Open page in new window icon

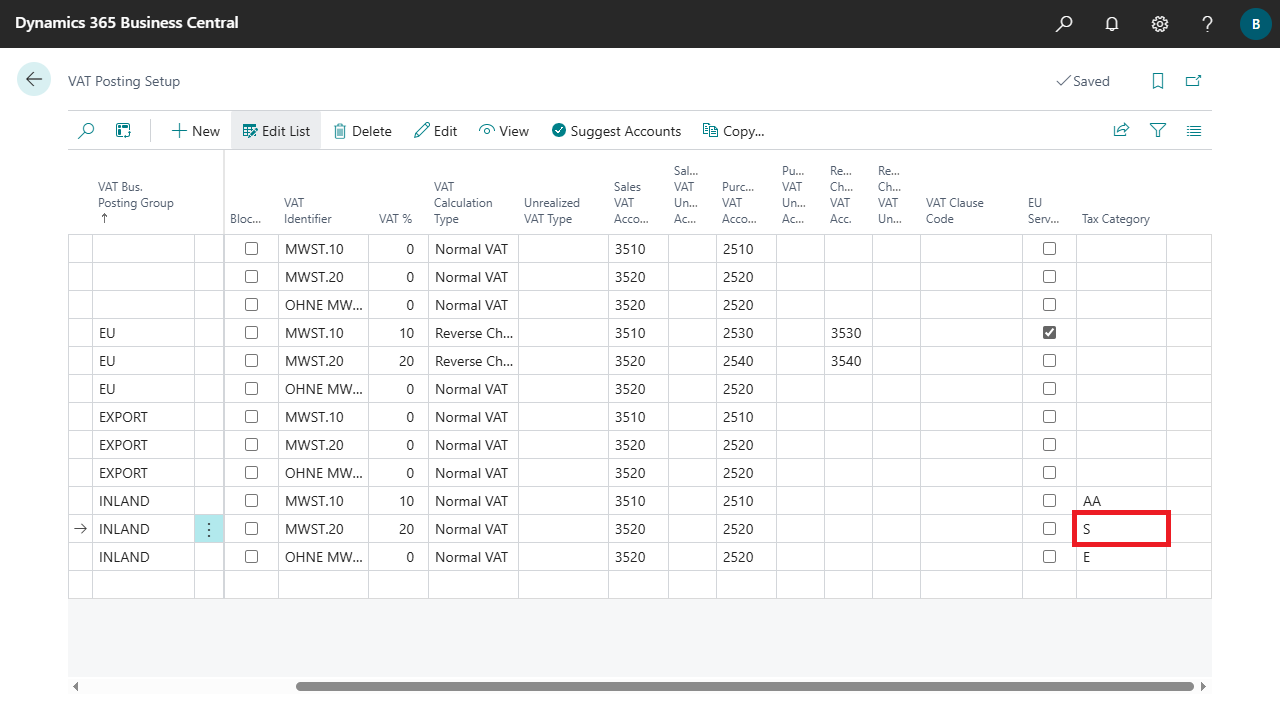[x=1193, y=81]
